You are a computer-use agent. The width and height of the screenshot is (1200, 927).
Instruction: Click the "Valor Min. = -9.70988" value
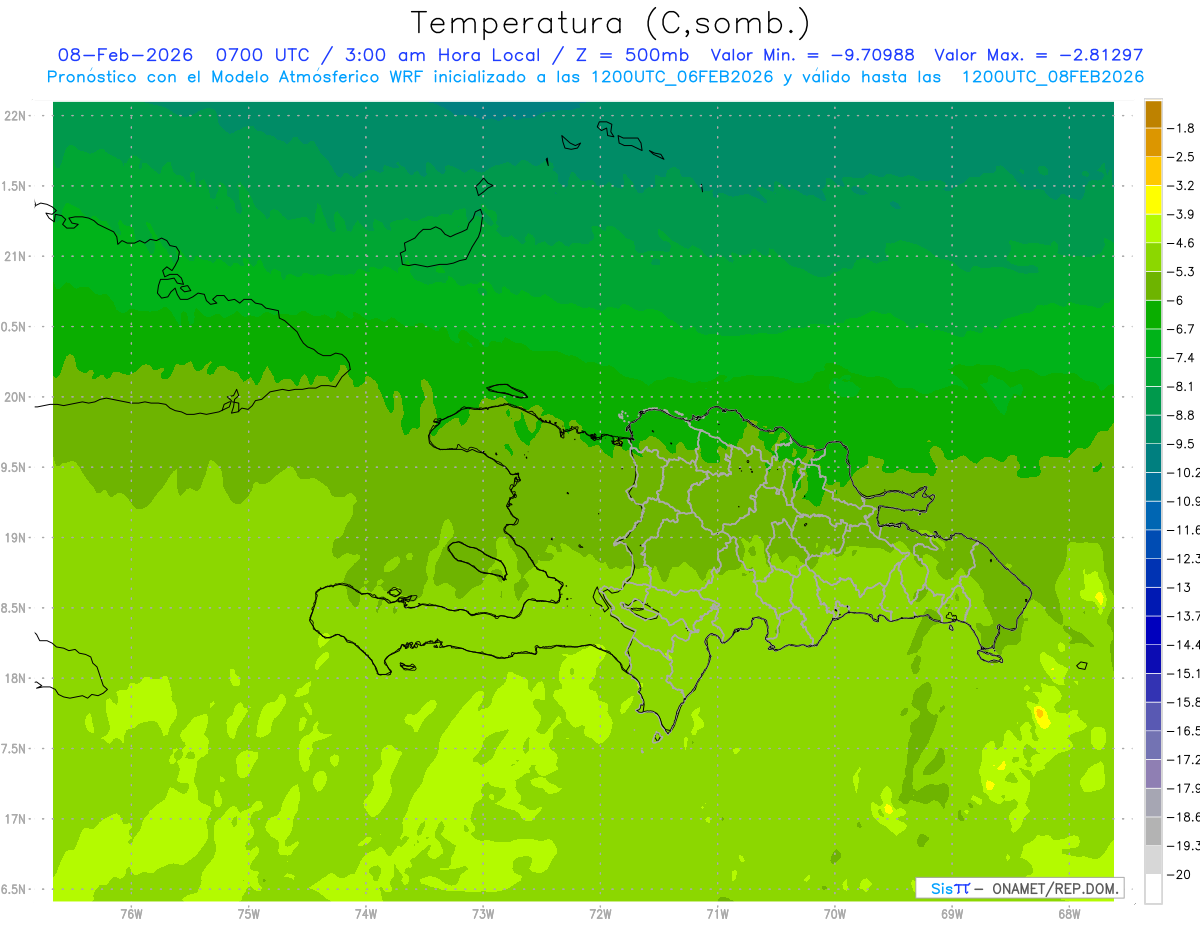point(812,55)
